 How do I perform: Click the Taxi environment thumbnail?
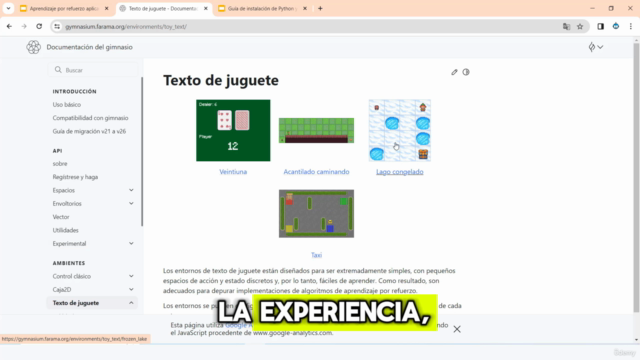[316, 213]
